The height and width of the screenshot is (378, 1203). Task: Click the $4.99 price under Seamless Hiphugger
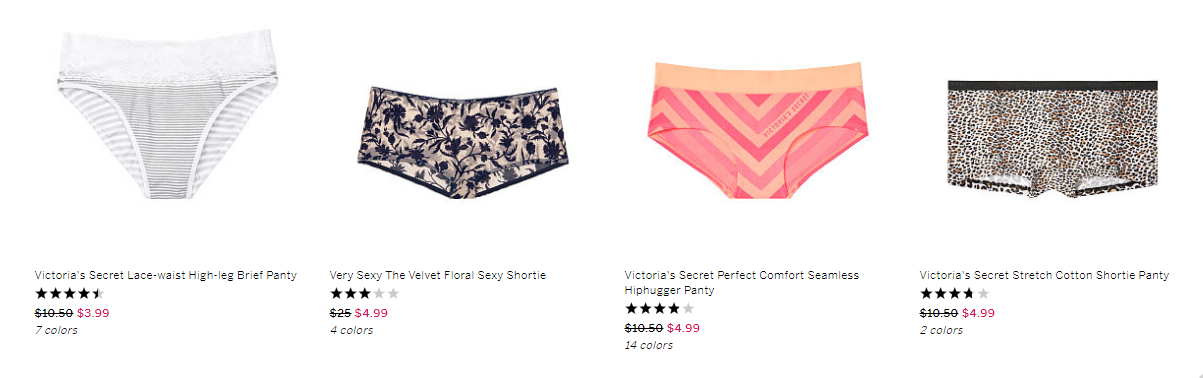(x=683, y=328)
